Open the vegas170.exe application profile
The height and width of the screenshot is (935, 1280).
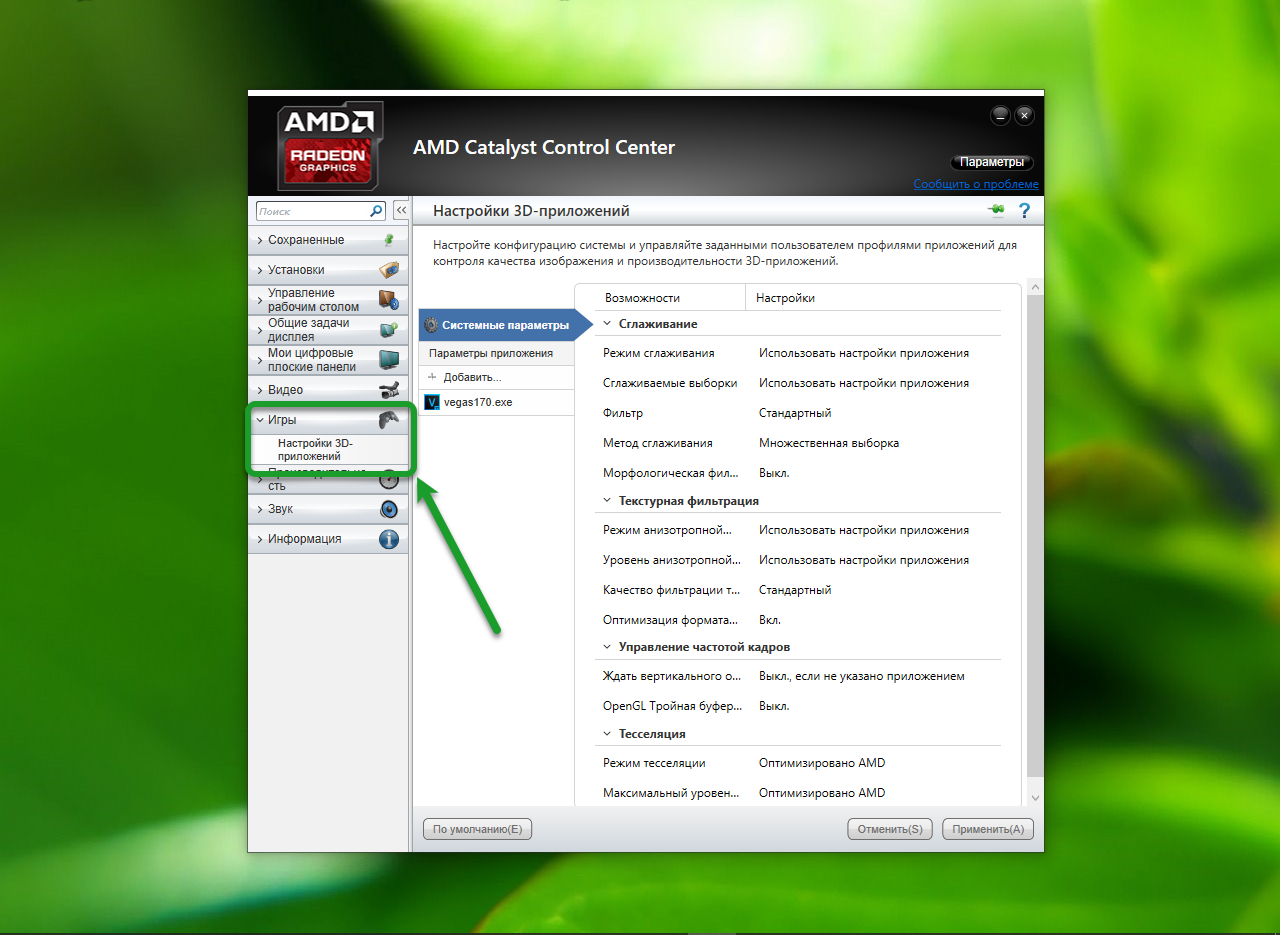coord(496,402)
